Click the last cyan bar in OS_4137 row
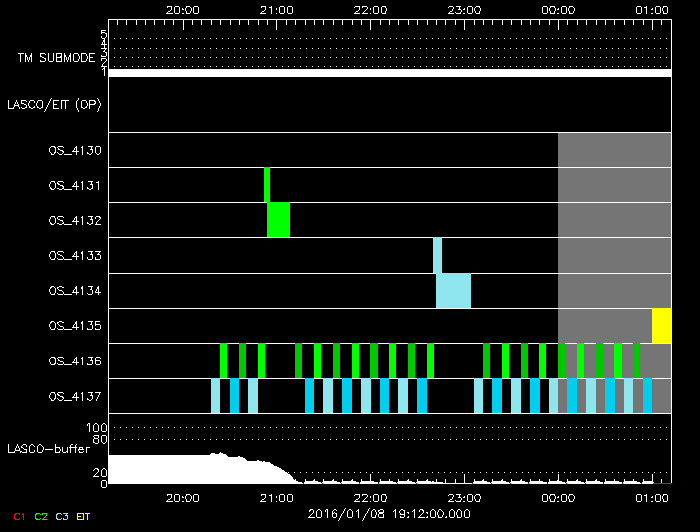The image size is (700, 532). 647,396
